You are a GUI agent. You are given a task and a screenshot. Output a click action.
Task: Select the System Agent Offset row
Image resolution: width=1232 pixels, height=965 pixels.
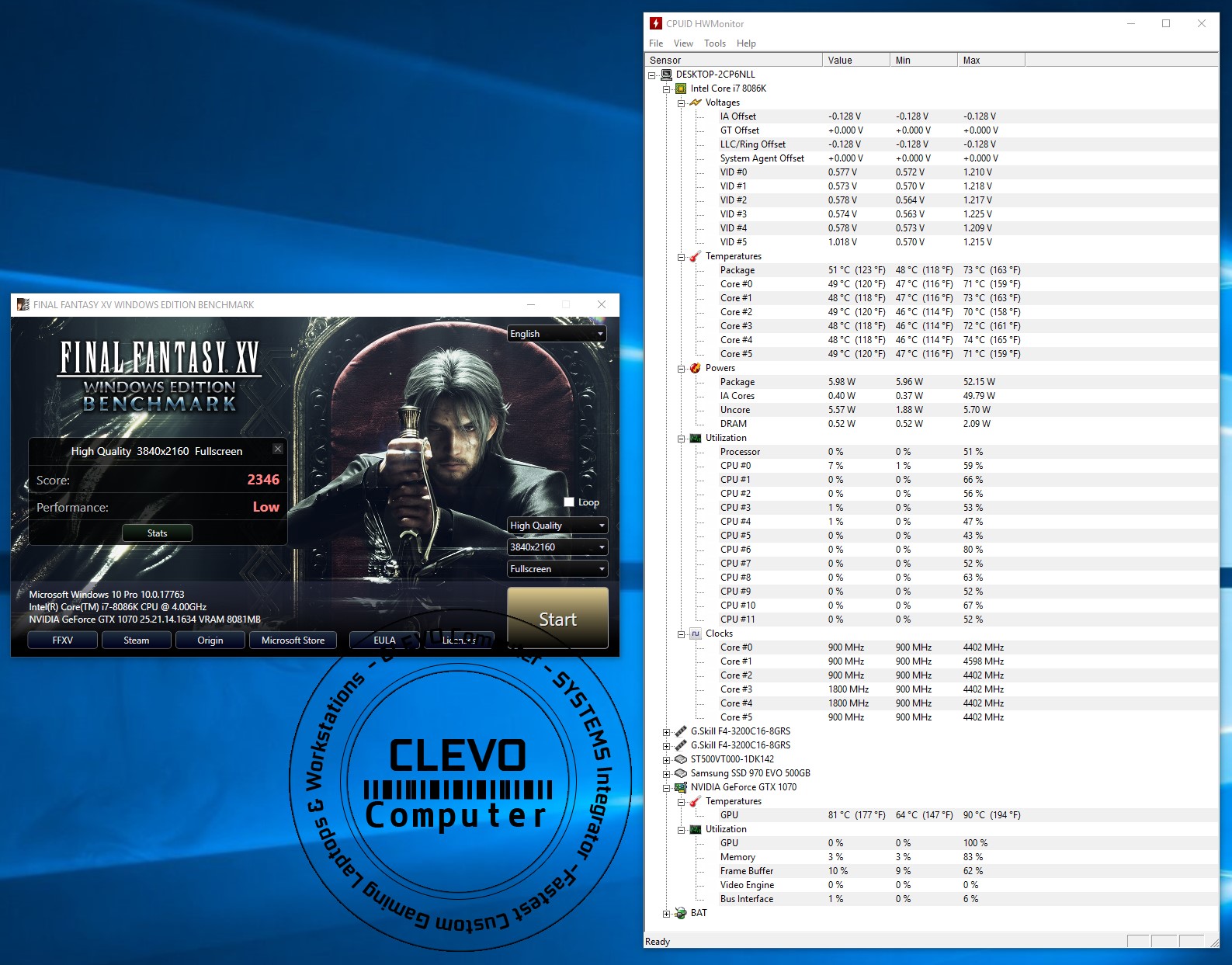tap(932, 158)
